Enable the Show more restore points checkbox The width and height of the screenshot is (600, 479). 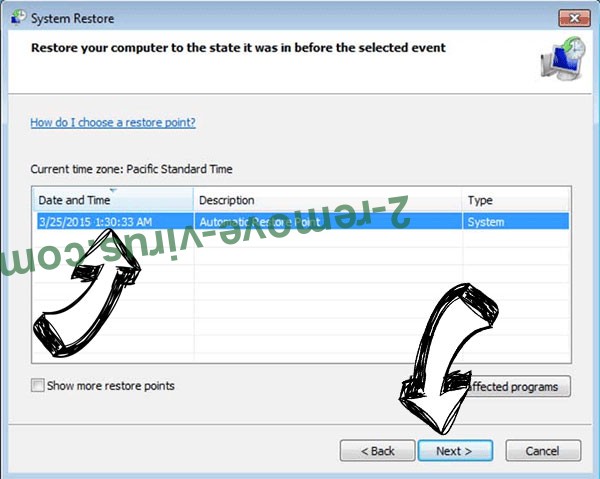[x=38, y=385]
